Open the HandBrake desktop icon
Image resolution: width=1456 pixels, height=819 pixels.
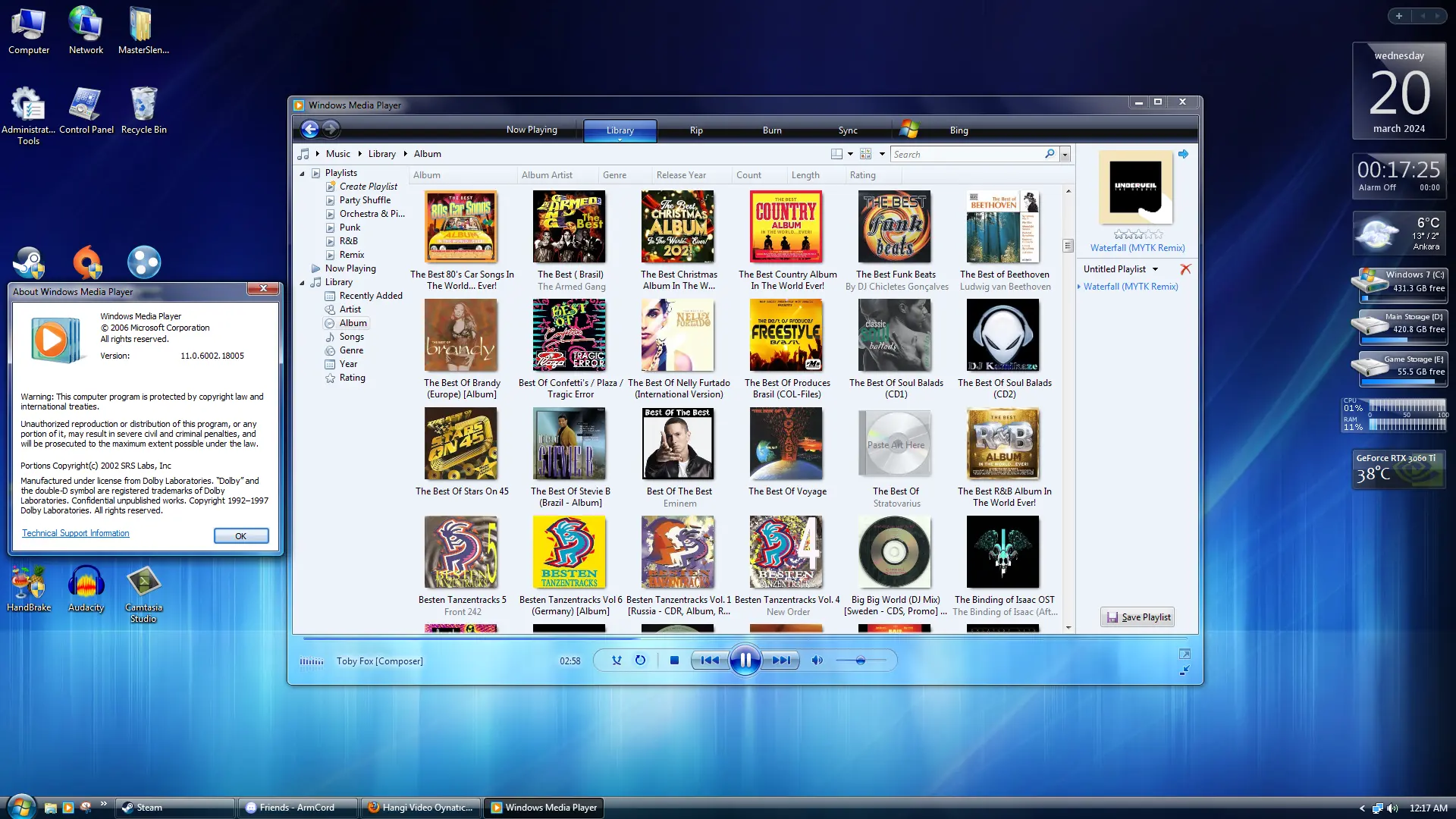click(x=29, y=589)
